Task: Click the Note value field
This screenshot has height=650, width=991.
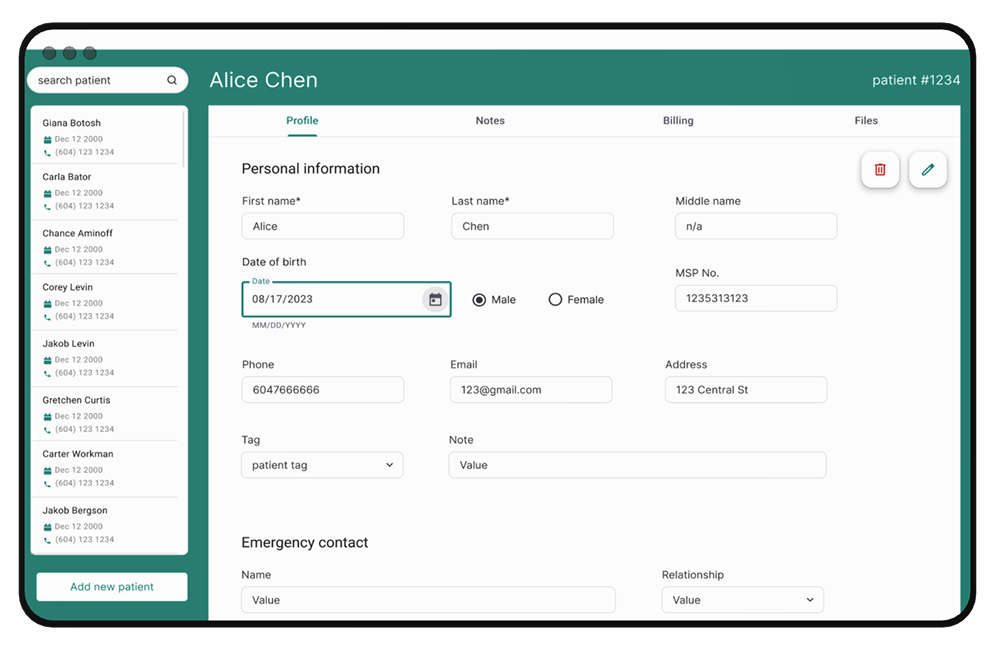Action: click(637, 465)
